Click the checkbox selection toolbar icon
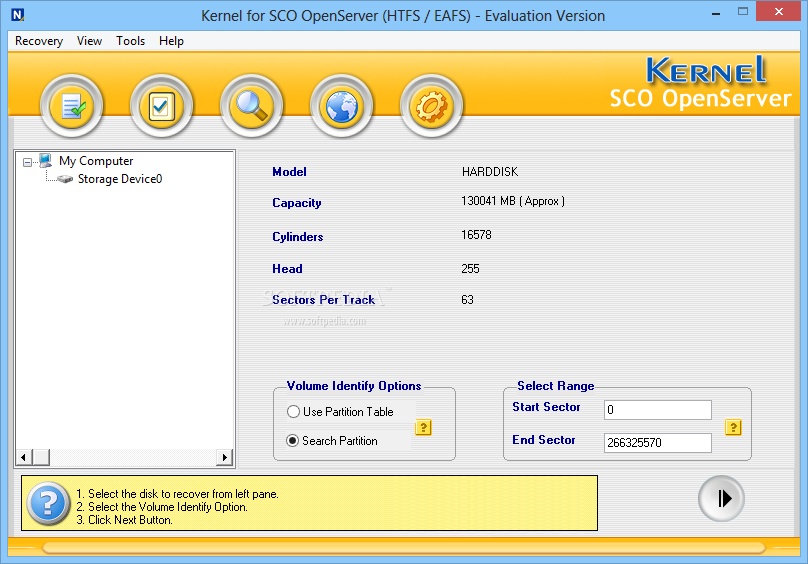 pos(161,106)
